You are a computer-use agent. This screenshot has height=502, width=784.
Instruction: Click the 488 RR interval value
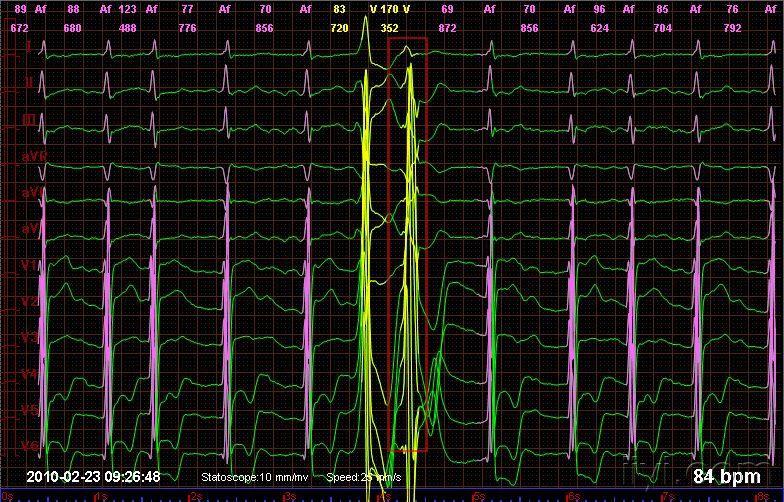128,28
